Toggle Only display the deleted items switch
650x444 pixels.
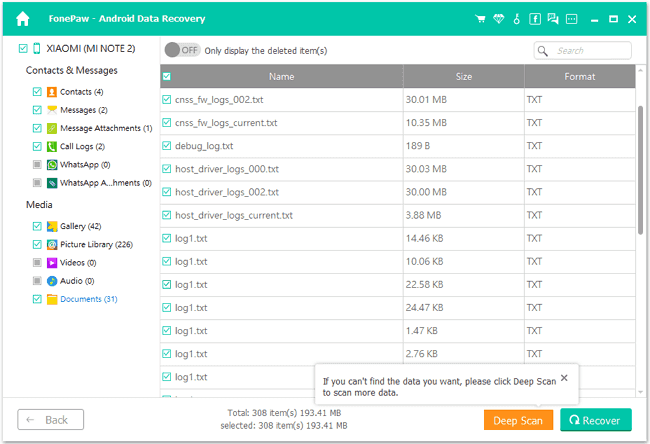pos(182,50)
